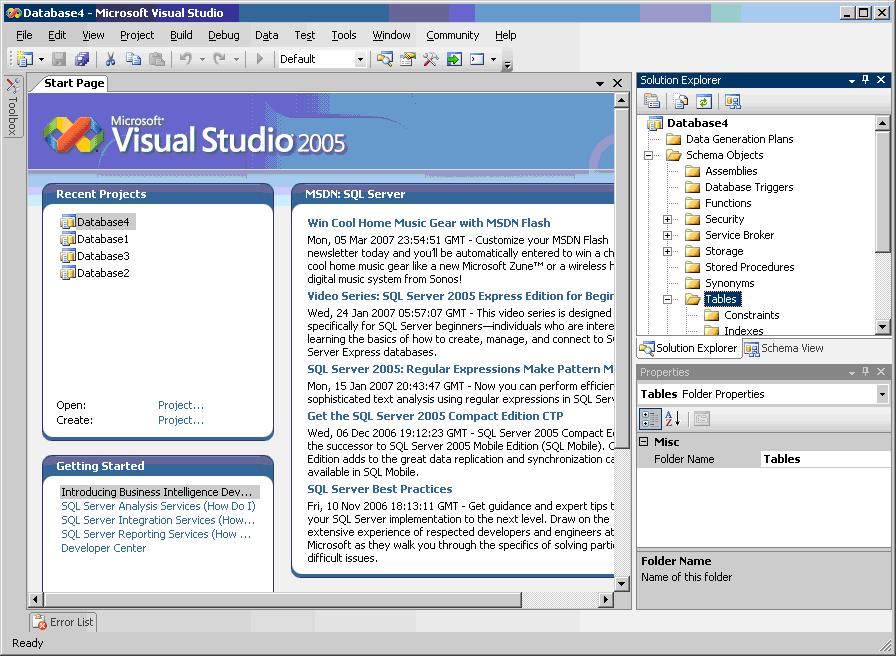Image resolution: width=896 pixels, height=656 pixels.
Task: Open Solution Explorer from the main toolbar
Action: (385, 59)
